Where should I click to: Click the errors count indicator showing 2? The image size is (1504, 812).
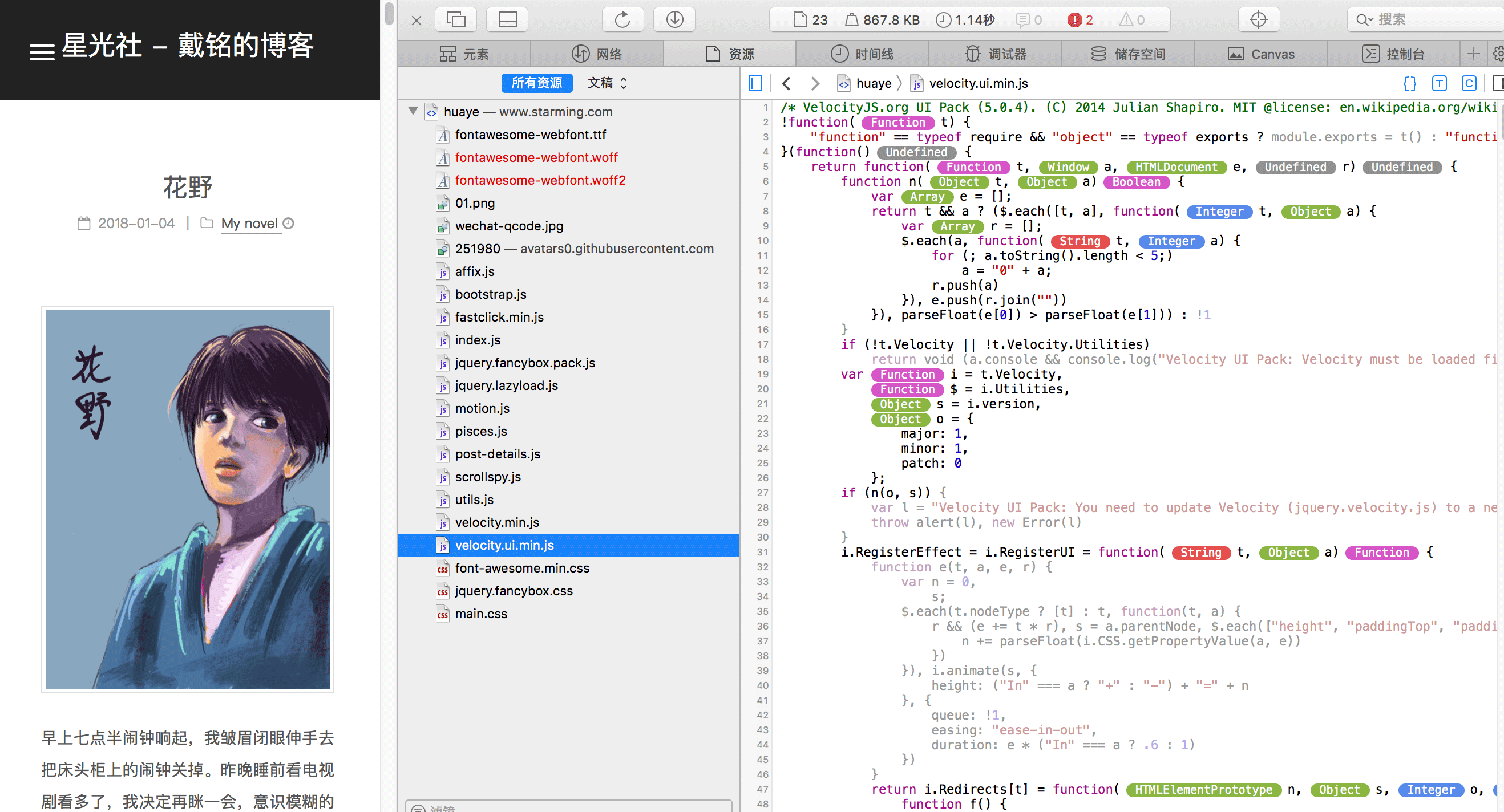pos(1080,21)
